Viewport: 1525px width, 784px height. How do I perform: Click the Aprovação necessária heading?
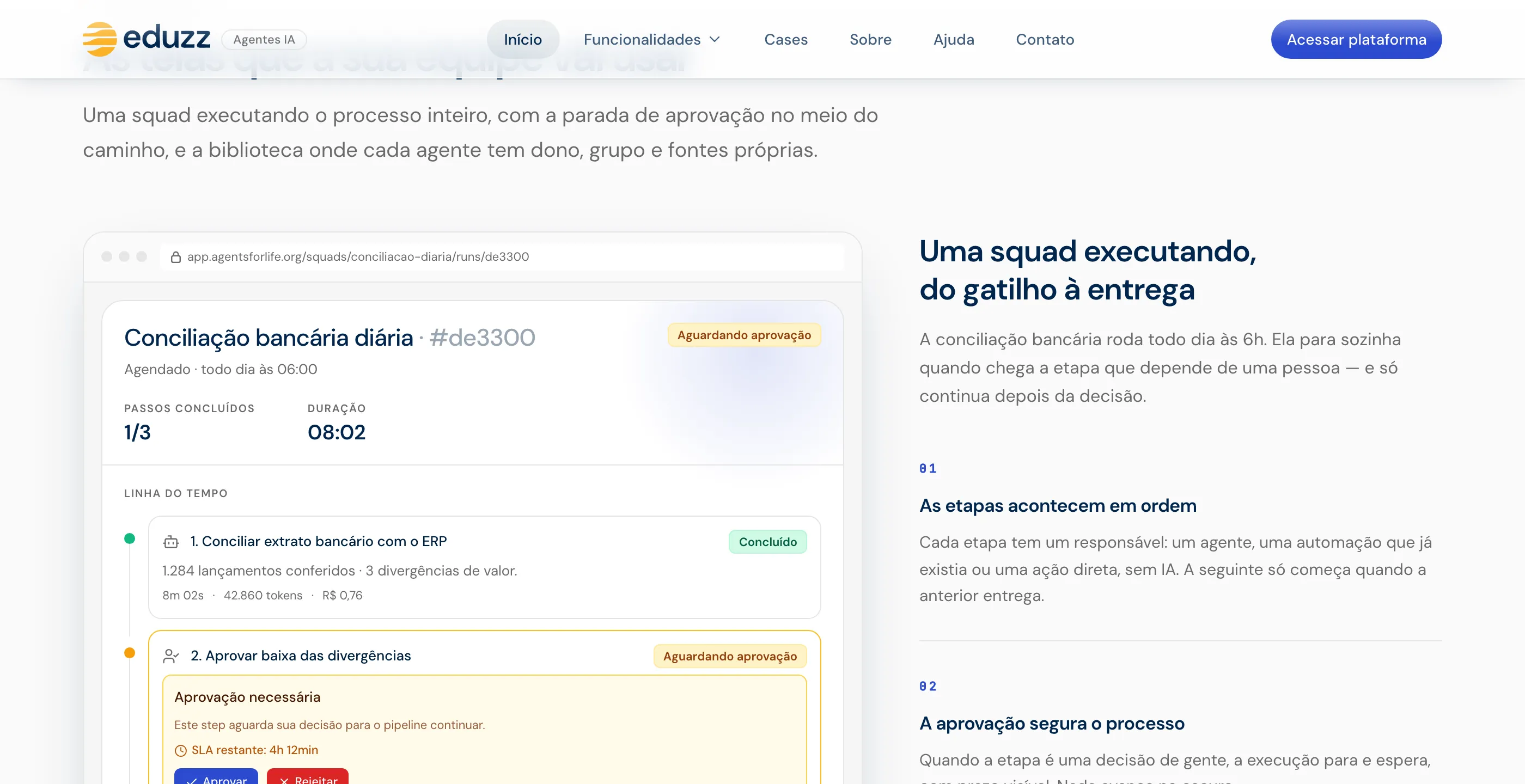[247, 697]
